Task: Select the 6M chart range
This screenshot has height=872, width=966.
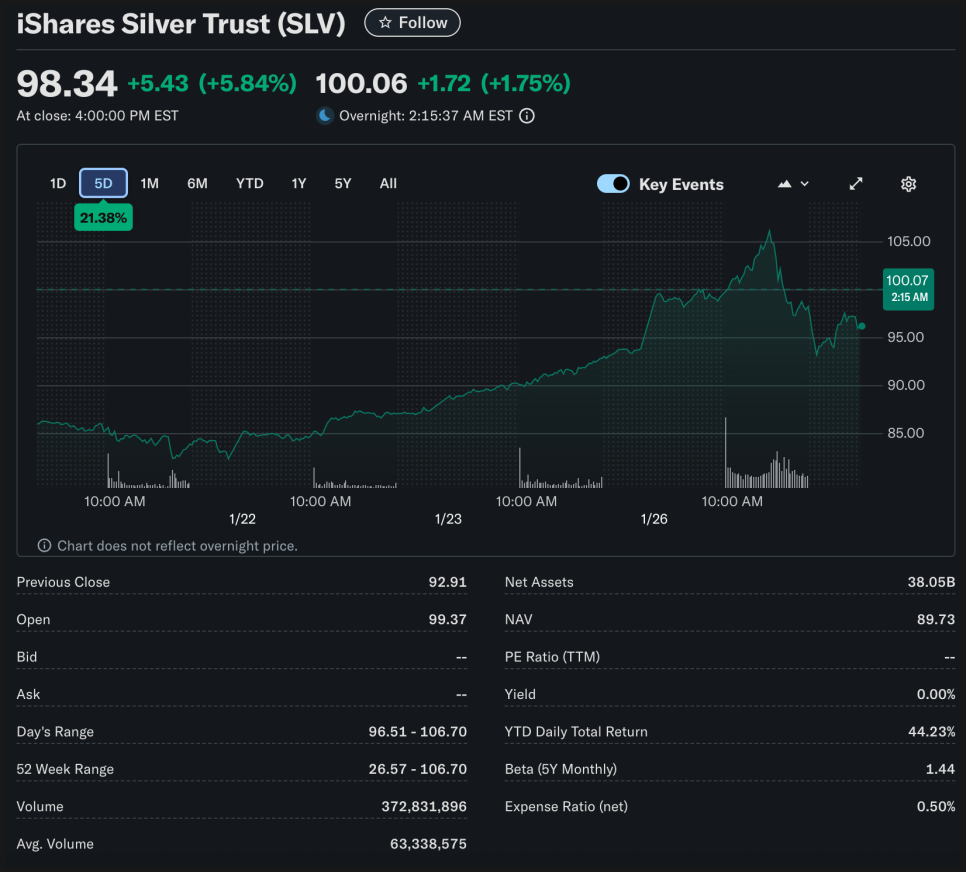Action: (x=197, y=183)
